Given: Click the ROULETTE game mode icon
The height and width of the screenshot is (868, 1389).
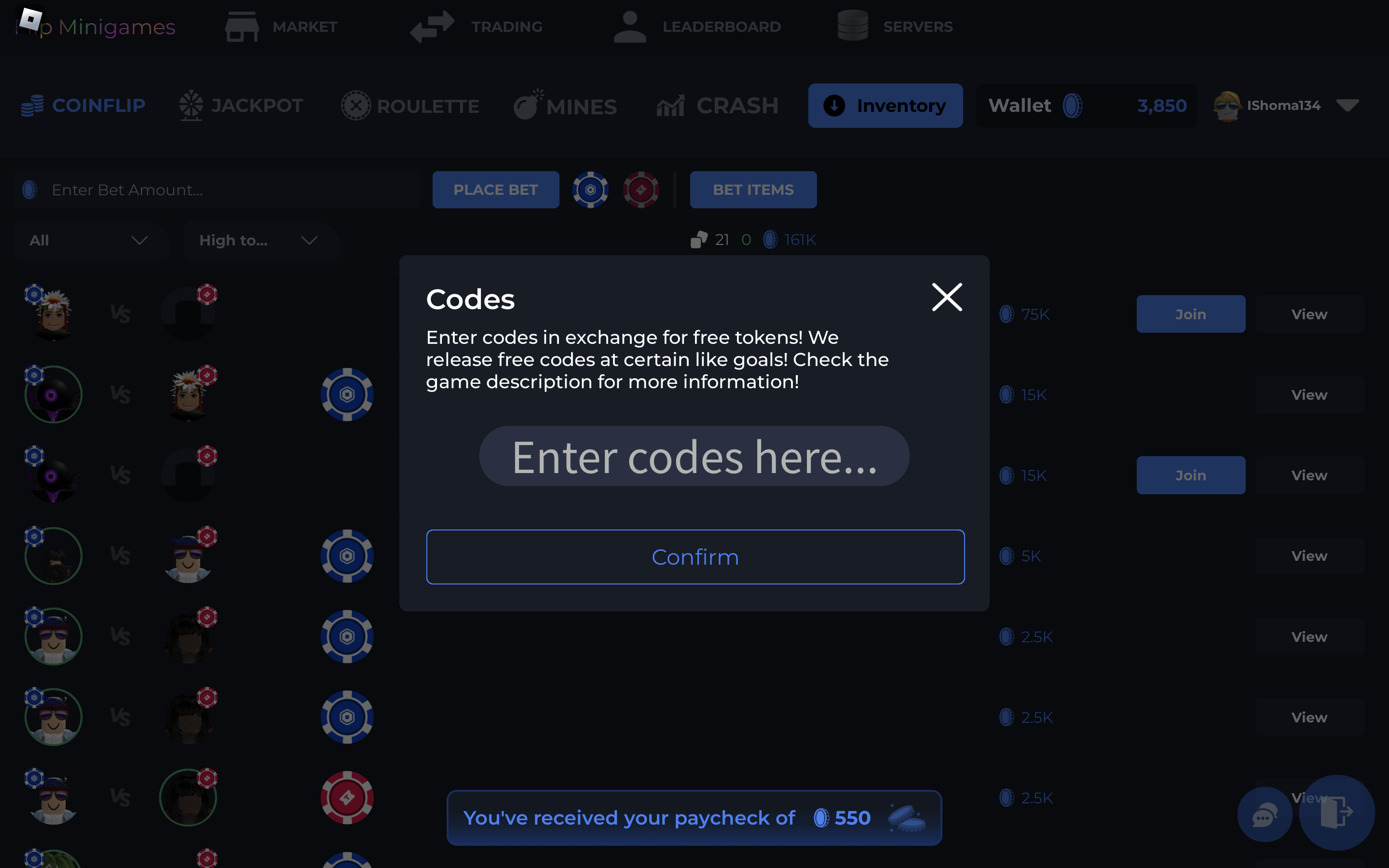Looking at the screenshot, I should (x=356, y=104).
